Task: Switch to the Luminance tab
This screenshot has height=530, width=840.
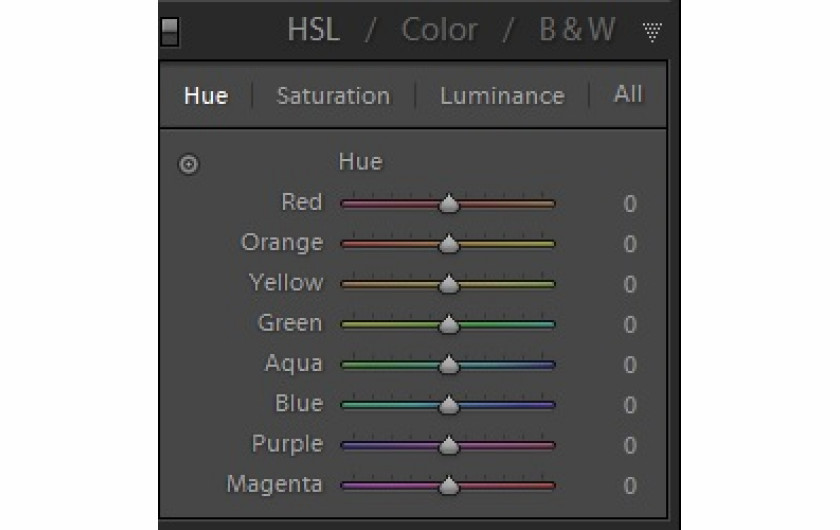Action: click(x=502, y=96)
